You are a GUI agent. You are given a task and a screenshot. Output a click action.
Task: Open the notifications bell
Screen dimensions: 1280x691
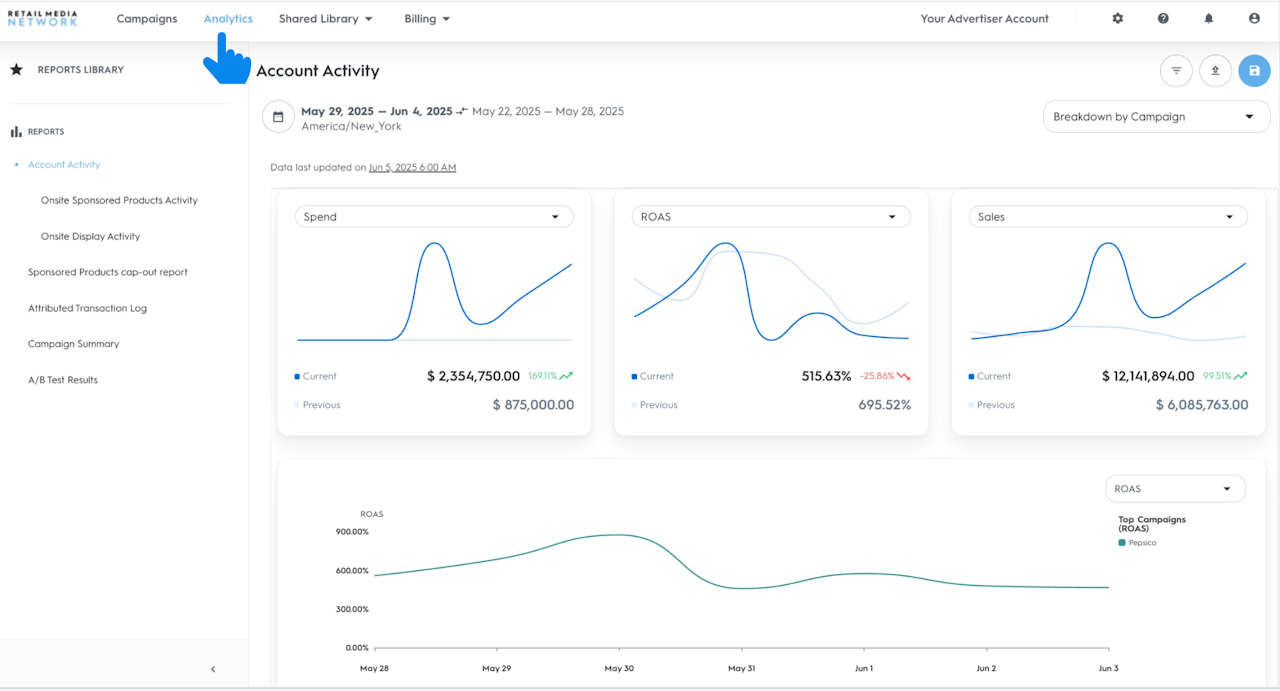[1209, 19]
